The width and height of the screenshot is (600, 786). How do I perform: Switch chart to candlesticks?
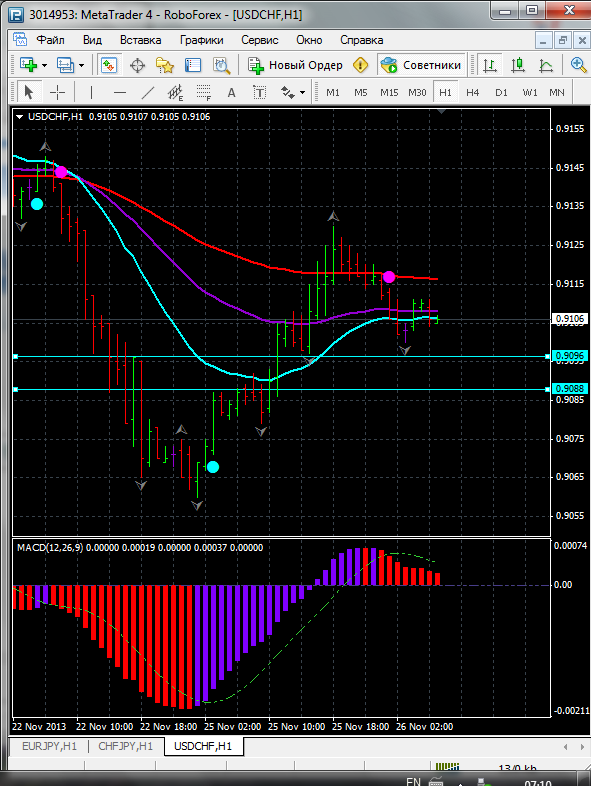pos(518,65)
